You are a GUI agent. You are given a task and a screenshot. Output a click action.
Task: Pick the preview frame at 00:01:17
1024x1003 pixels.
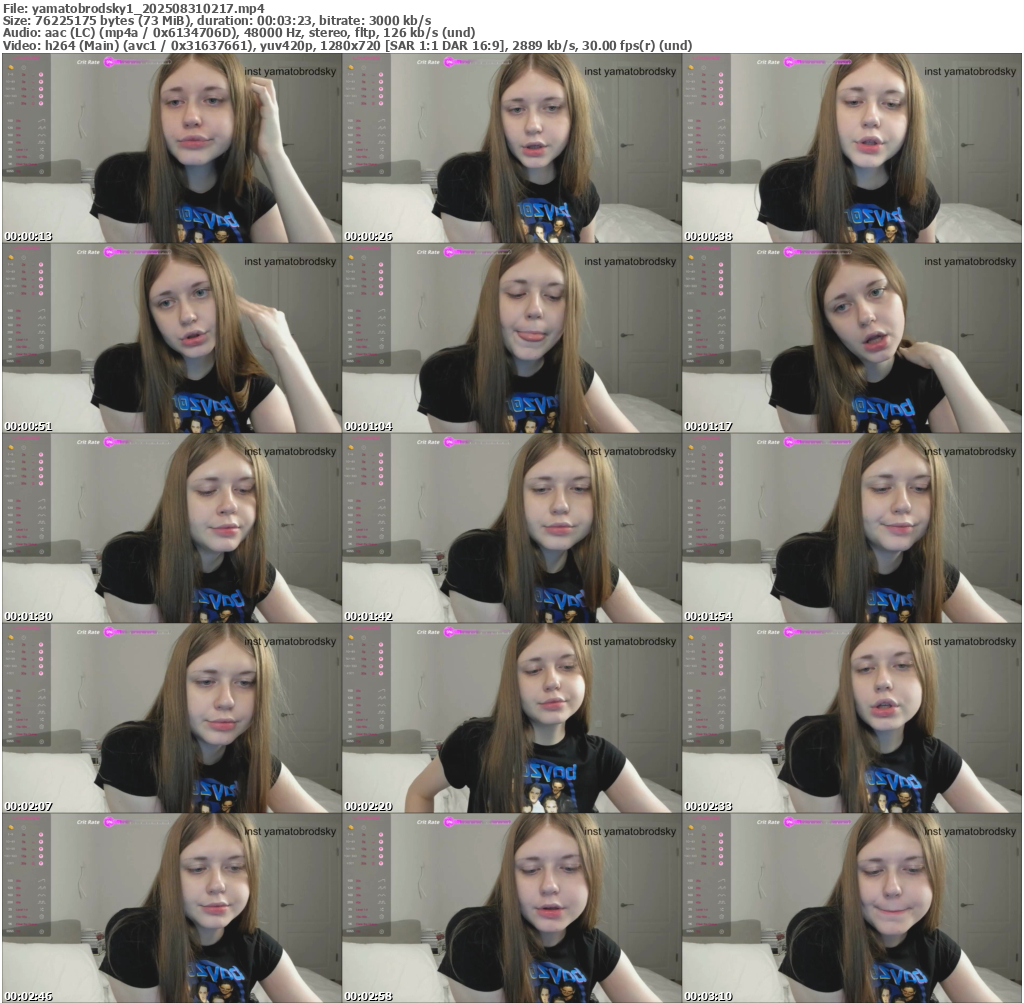click(x=852, y=338)
